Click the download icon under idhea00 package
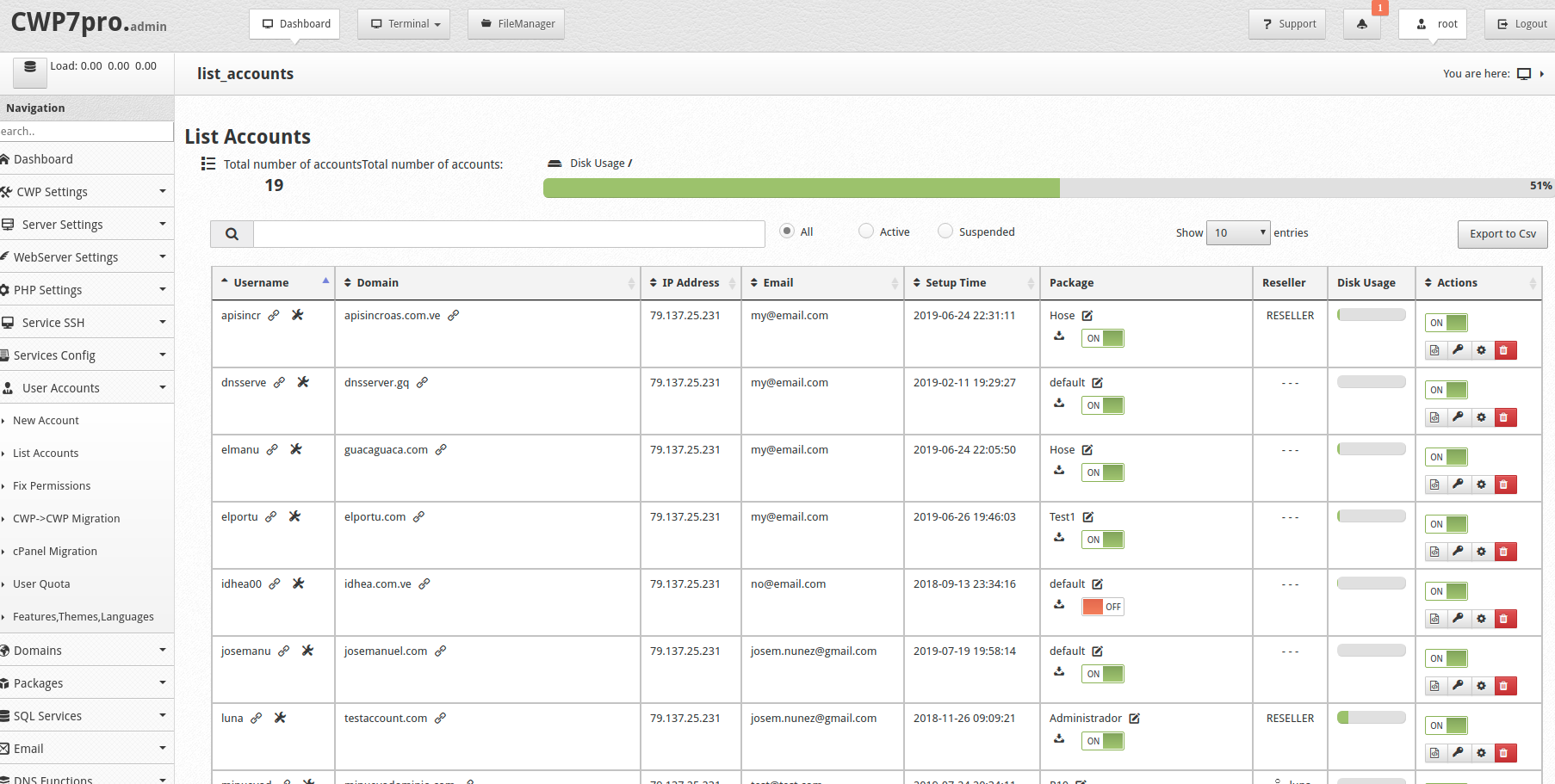 tap(1059, 605)
